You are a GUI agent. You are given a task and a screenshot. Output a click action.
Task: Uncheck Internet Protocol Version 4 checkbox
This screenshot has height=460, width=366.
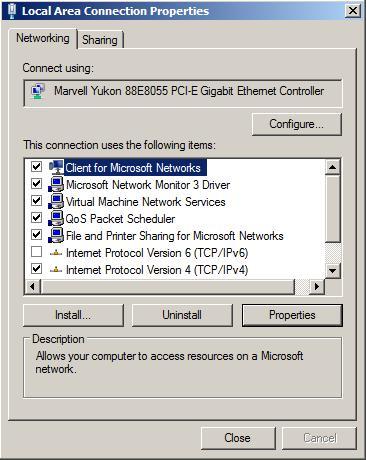click(36, 269)
